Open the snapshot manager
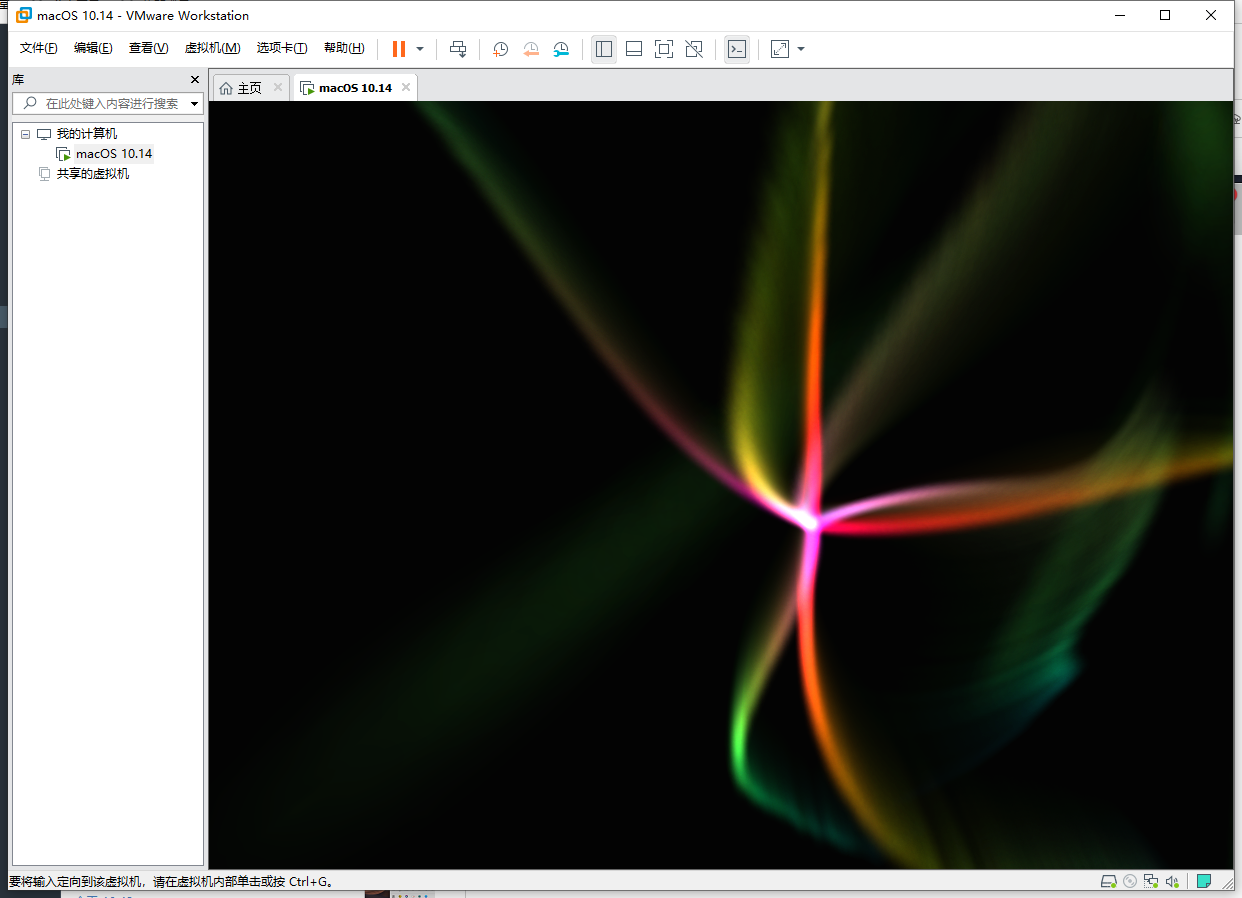1242x898 pixels. tap(561, 49)
